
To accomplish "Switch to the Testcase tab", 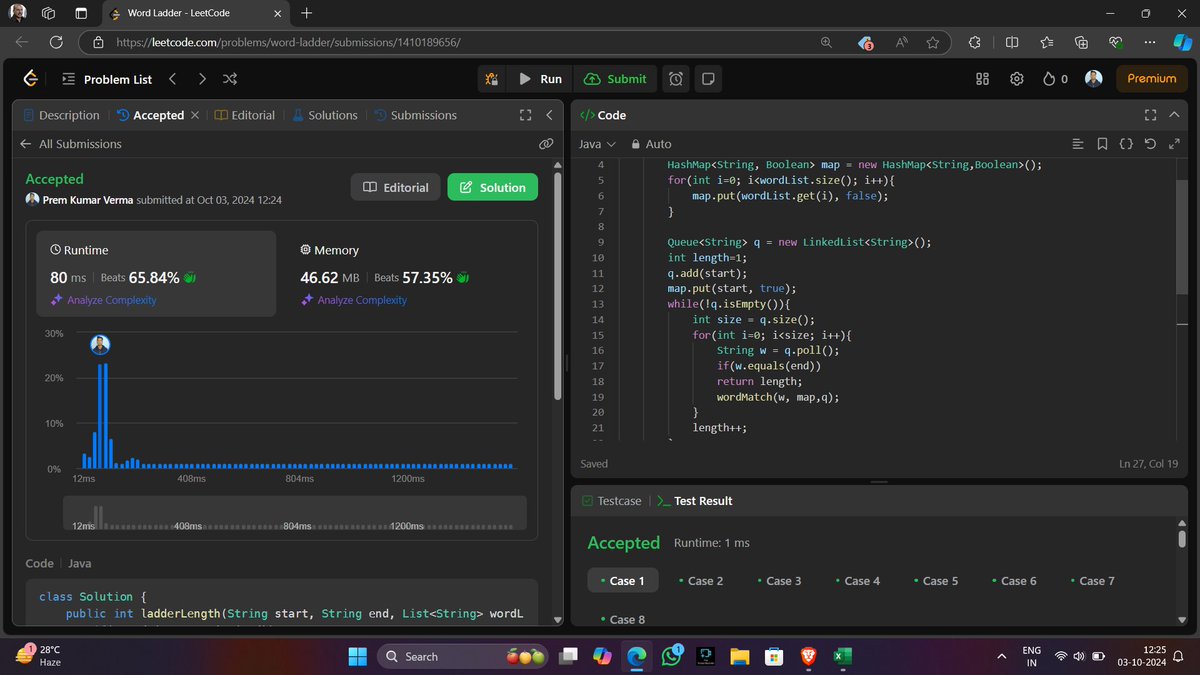I will pos(610,501).
